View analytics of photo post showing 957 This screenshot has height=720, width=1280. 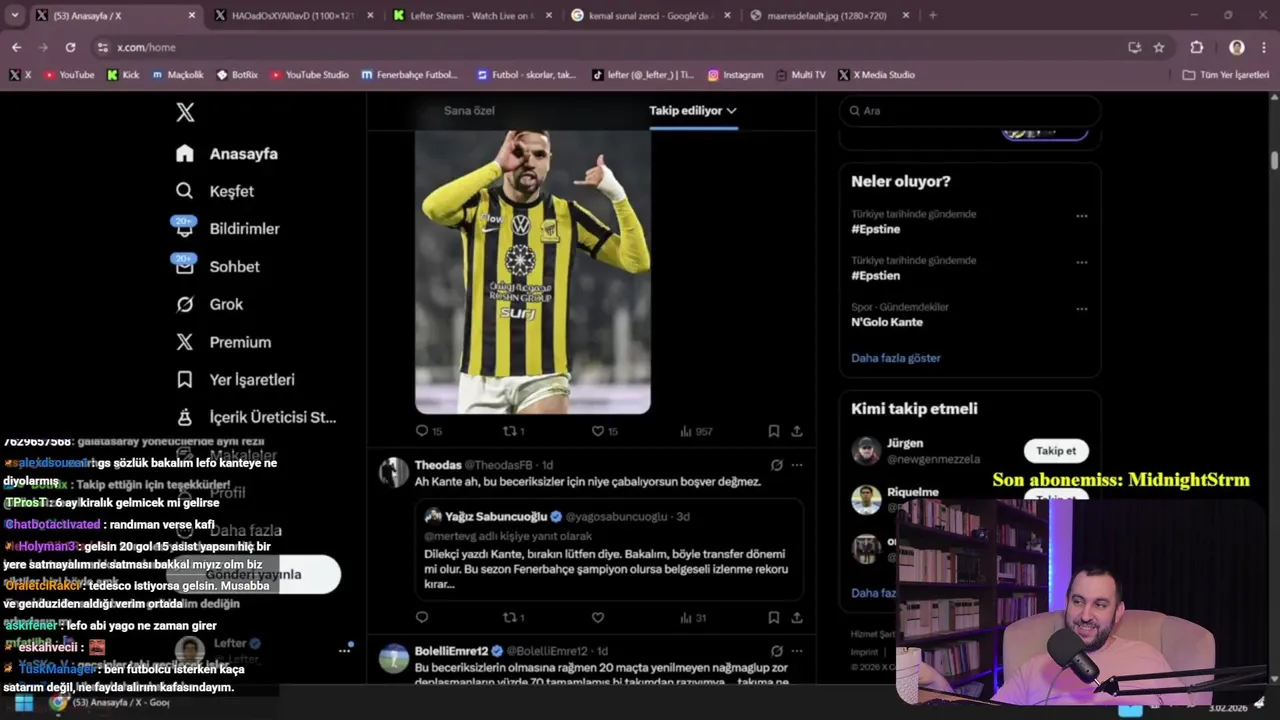click(x=696, y=431)
